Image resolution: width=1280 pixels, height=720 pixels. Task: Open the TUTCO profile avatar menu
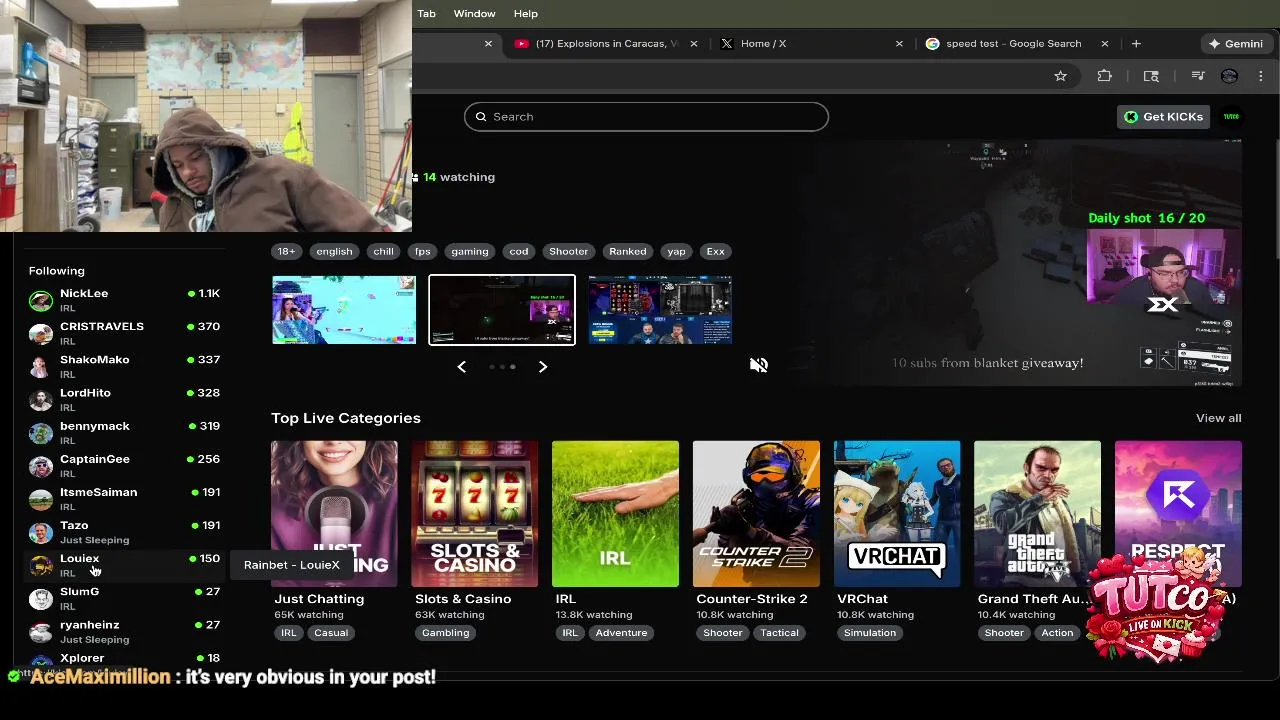pyautogui.click(x=1231, y=117)
